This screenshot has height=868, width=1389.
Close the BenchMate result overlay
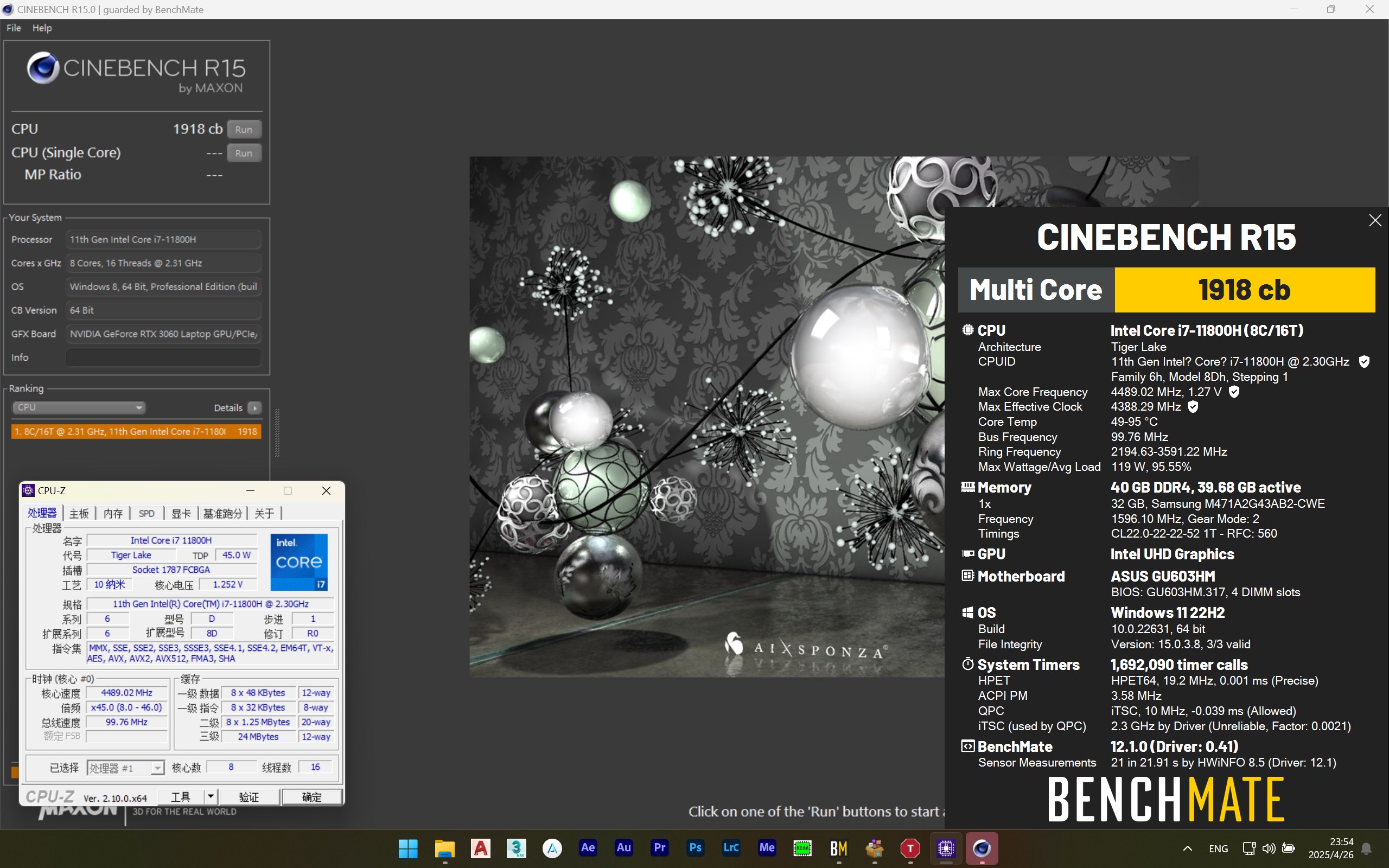[x=1375, y=220]
